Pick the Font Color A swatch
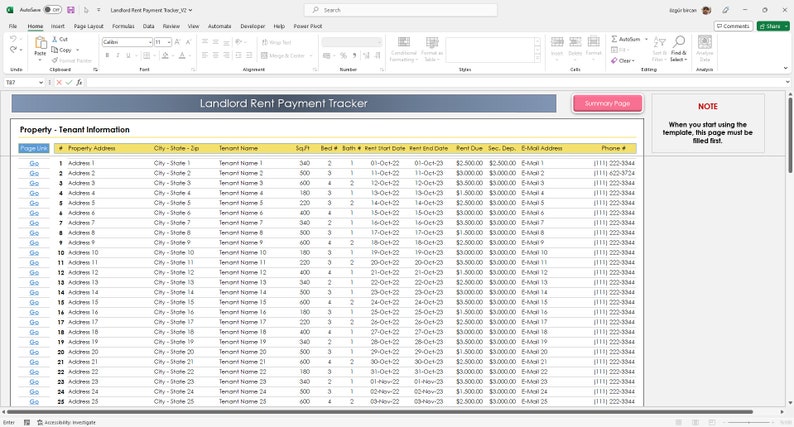The image size is (794, 427). point(182,55)
